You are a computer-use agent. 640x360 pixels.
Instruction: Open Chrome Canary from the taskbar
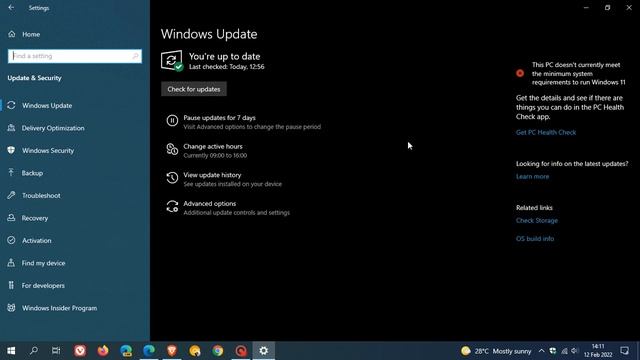(x=195, y=351)
